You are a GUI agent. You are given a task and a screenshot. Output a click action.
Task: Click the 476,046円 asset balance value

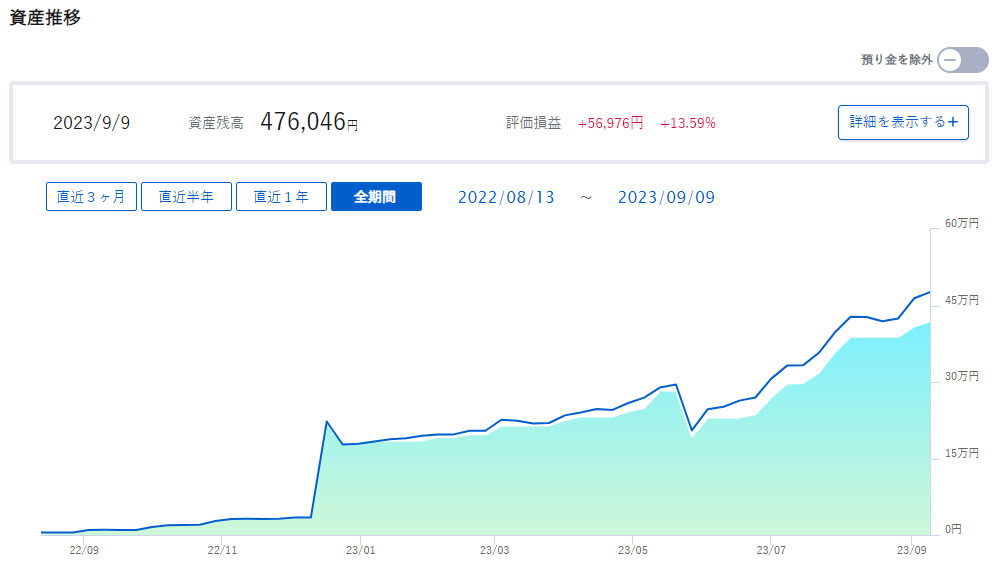tap(308, 123)
